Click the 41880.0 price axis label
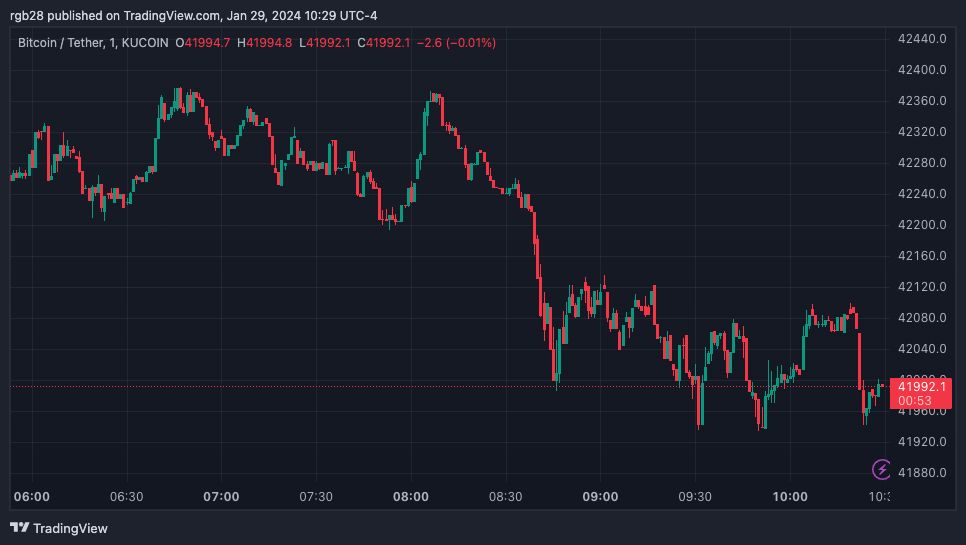This screenshot has height=545, width=966. point(922,473)
